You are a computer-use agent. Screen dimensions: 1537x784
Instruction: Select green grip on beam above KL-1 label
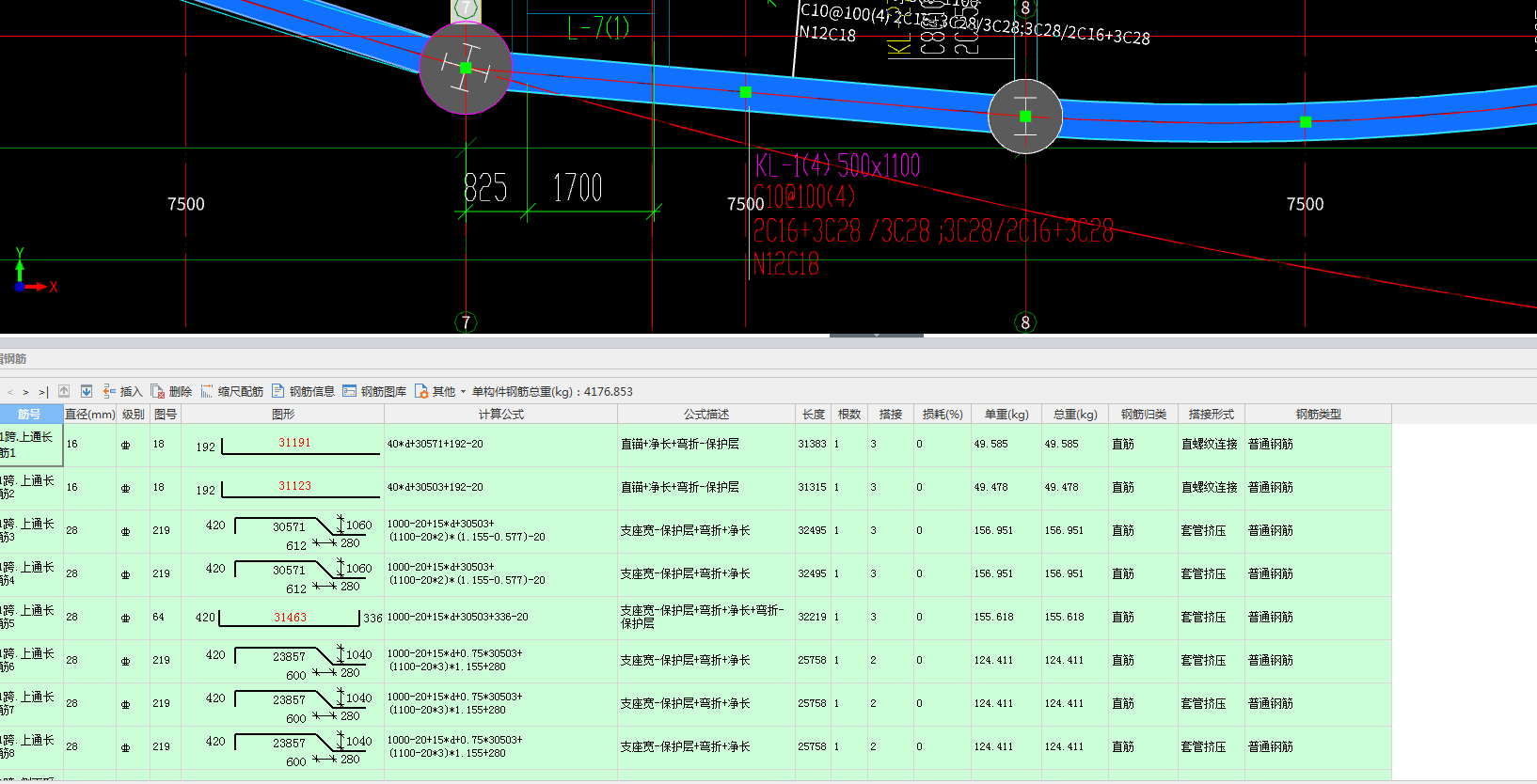tap(746, 92)
